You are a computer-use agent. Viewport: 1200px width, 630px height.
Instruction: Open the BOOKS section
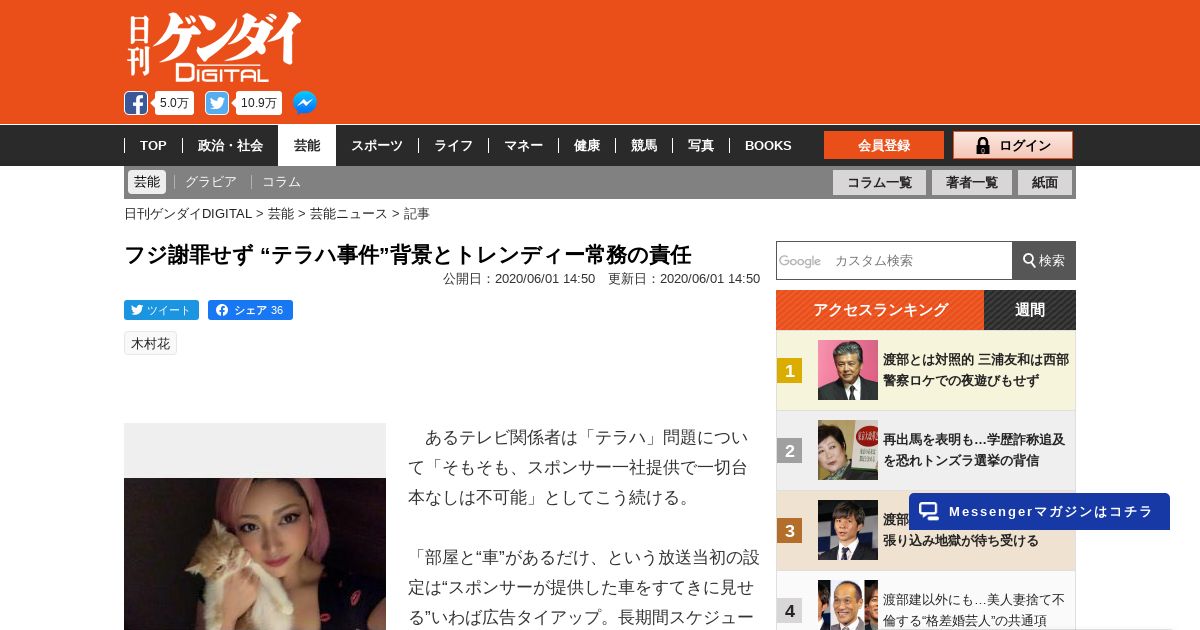tap(768, 146)
